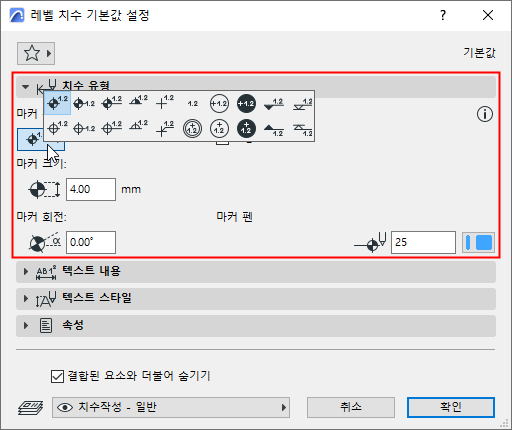The width and height of the screenshot is (512, 430).
Task: Select empty crosshair marker with inline text
Action: [84, 128]
